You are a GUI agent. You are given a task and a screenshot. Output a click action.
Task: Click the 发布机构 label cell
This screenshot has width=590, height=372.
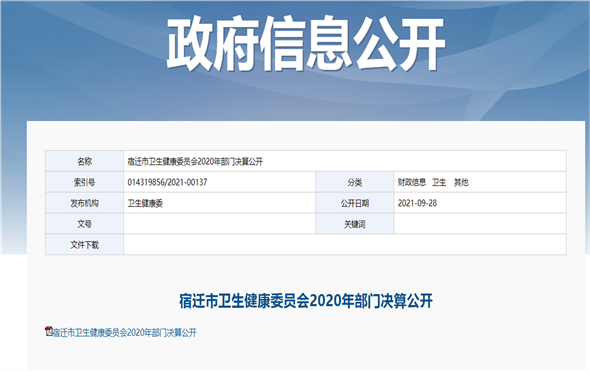click(85, 203)
